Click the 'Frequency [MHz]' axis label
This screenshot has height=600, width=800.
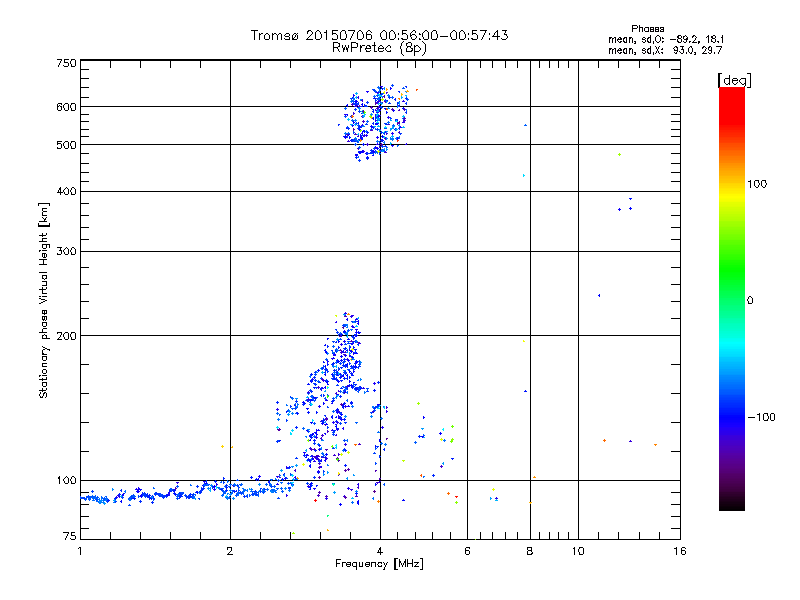(x=379, y=564)
